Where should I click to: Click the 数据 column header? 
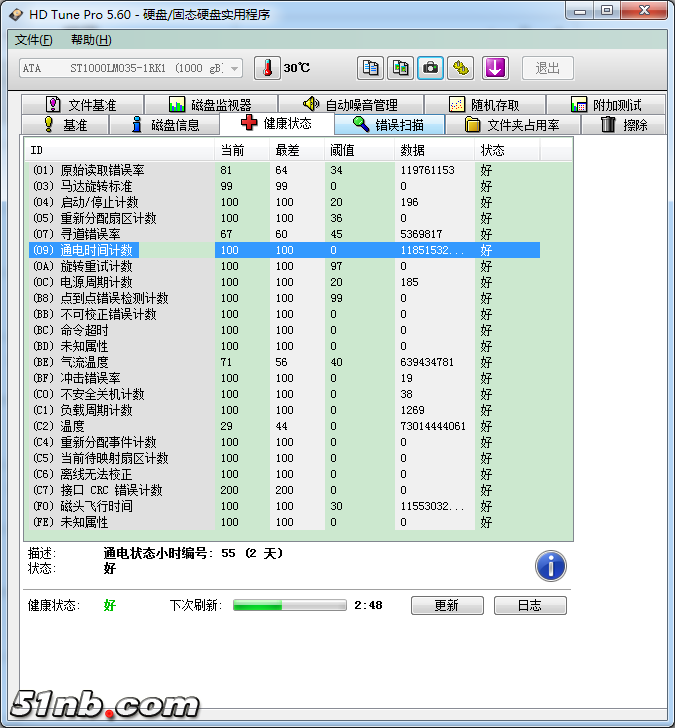coord(412,150)
